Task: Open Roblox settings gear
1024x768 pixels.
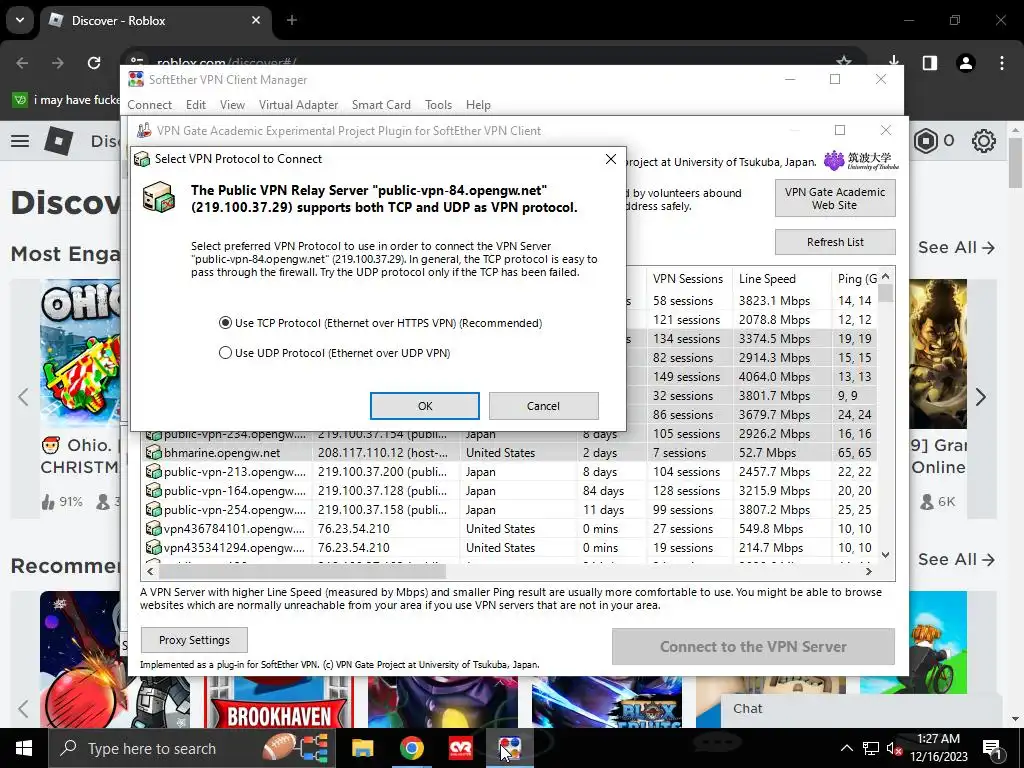Action: (984, 140)
